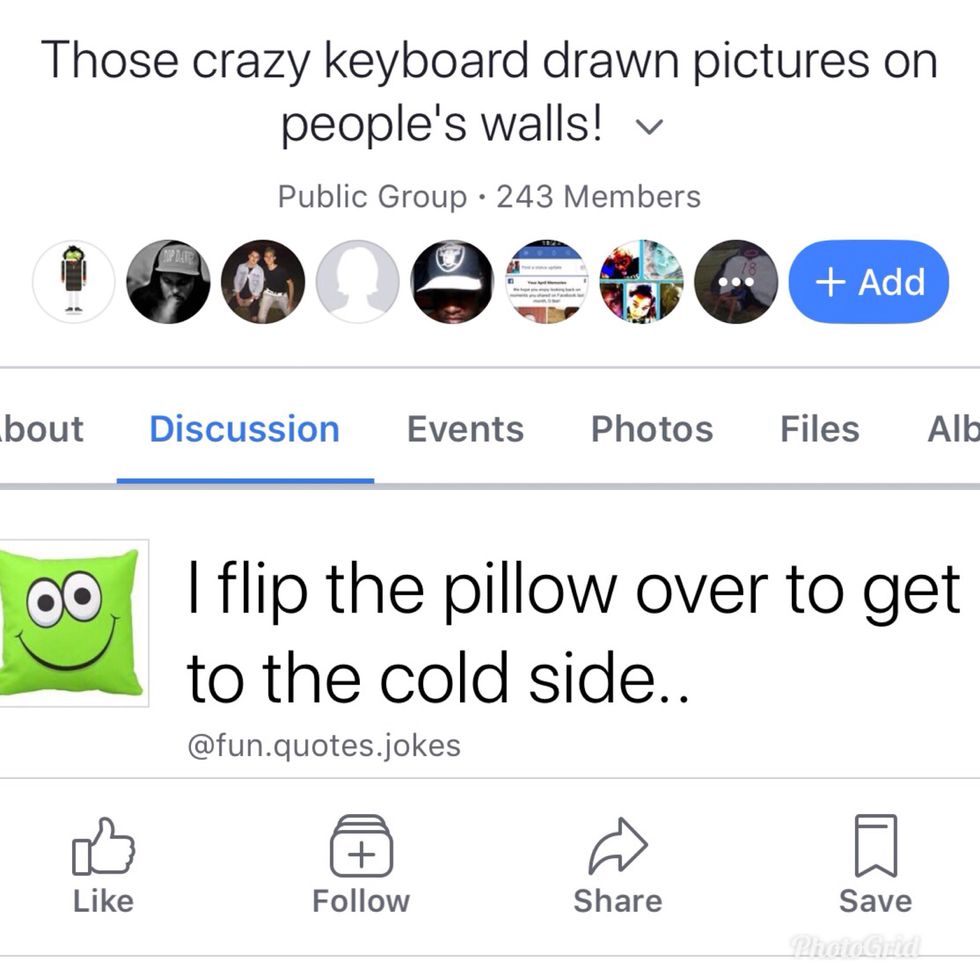The height and width of the screenshot is (980, 980).
Task: Open the Android robot member avatar
Action: (73, 282)
